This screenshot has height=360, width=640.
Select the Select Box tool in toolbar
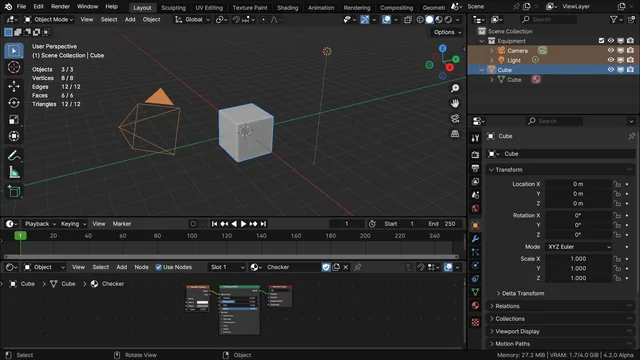click(x=14, y=51)
